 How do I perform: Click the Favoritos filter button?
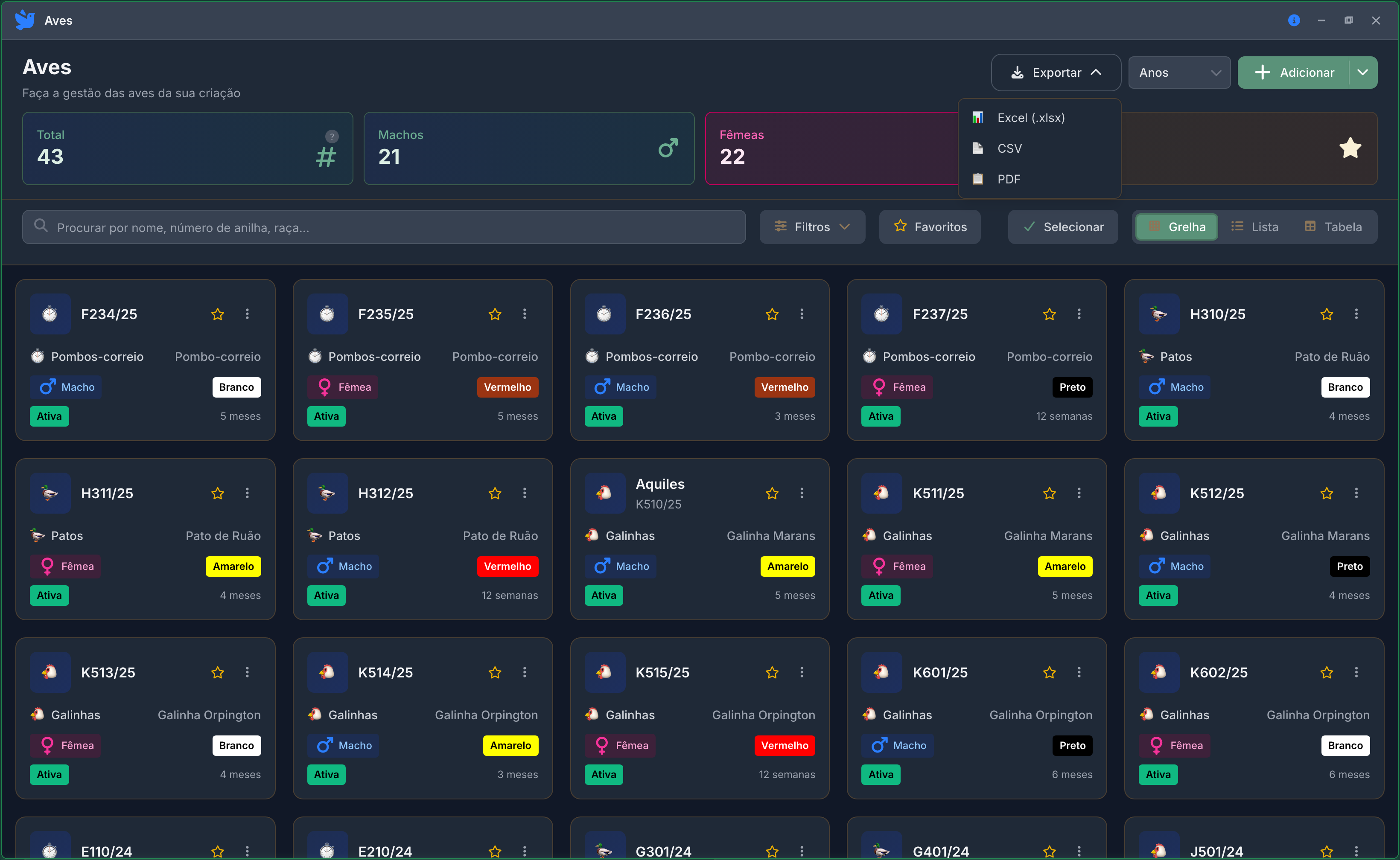(930, 227)
